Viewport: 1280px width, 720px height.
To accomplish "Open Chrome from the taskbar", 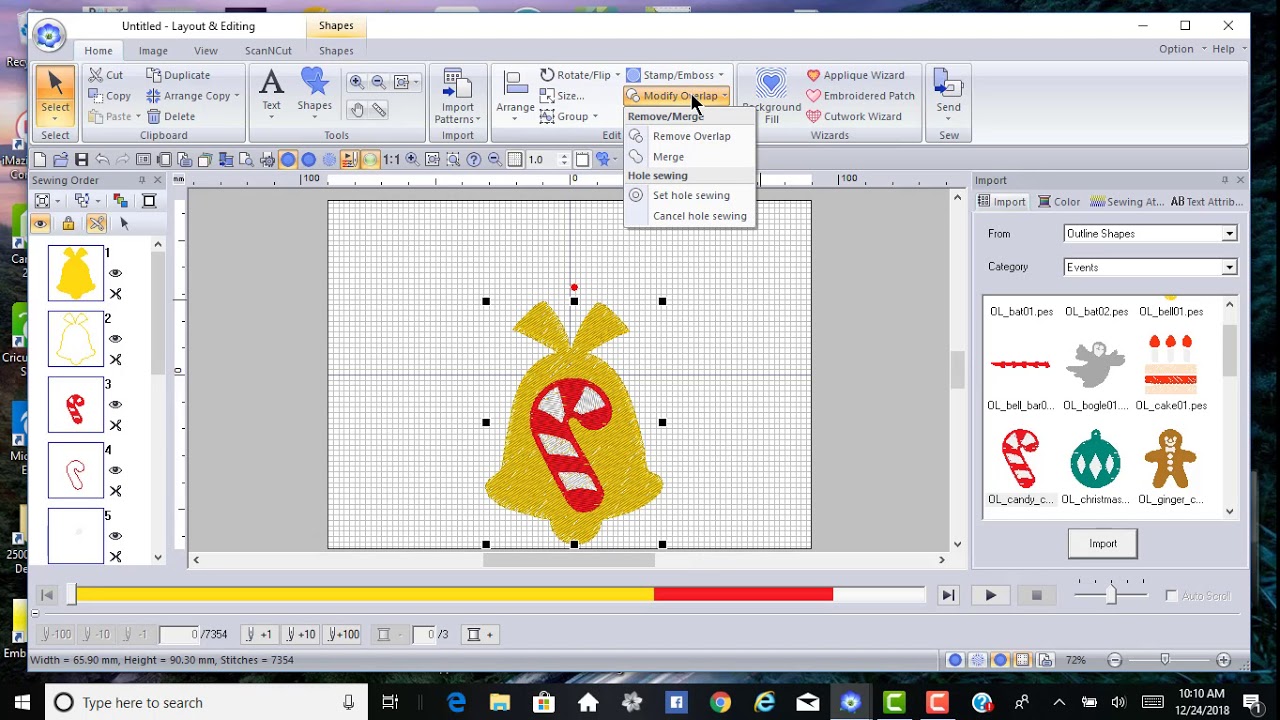I will [720, 703].
